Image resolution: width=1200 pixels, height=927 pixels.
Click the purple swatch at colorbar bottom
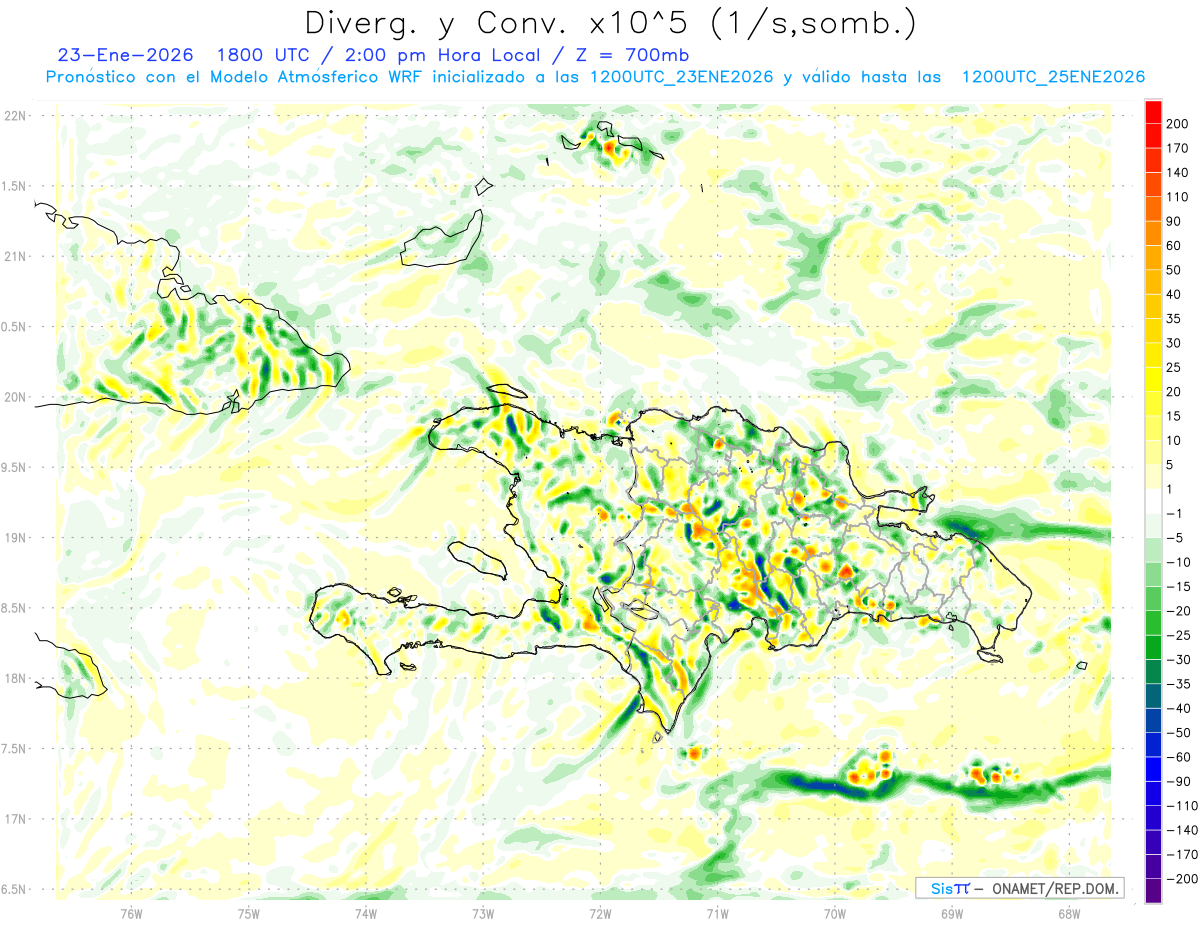[x=1153, y=891]
